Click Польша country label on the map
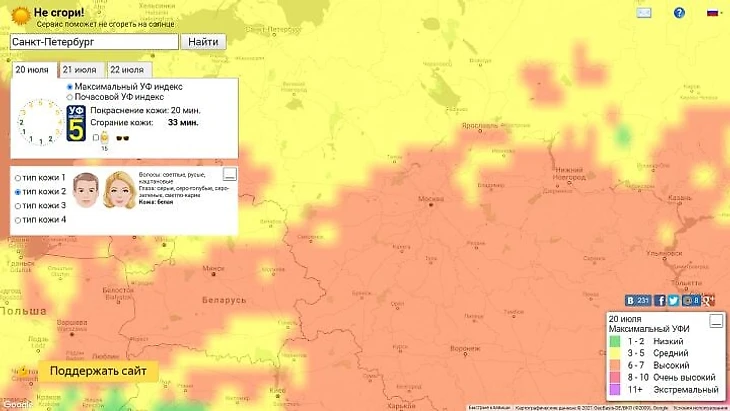 [23, 311]
